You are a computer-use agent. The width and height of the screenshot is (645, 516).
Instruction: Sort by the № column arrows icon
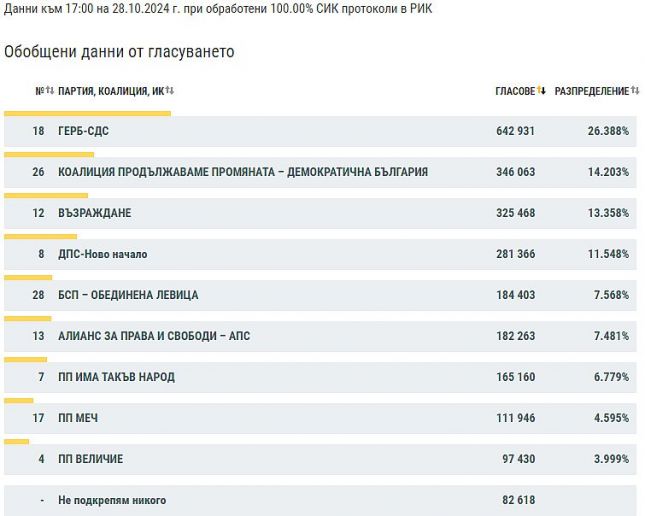click(x=50, y=90)
